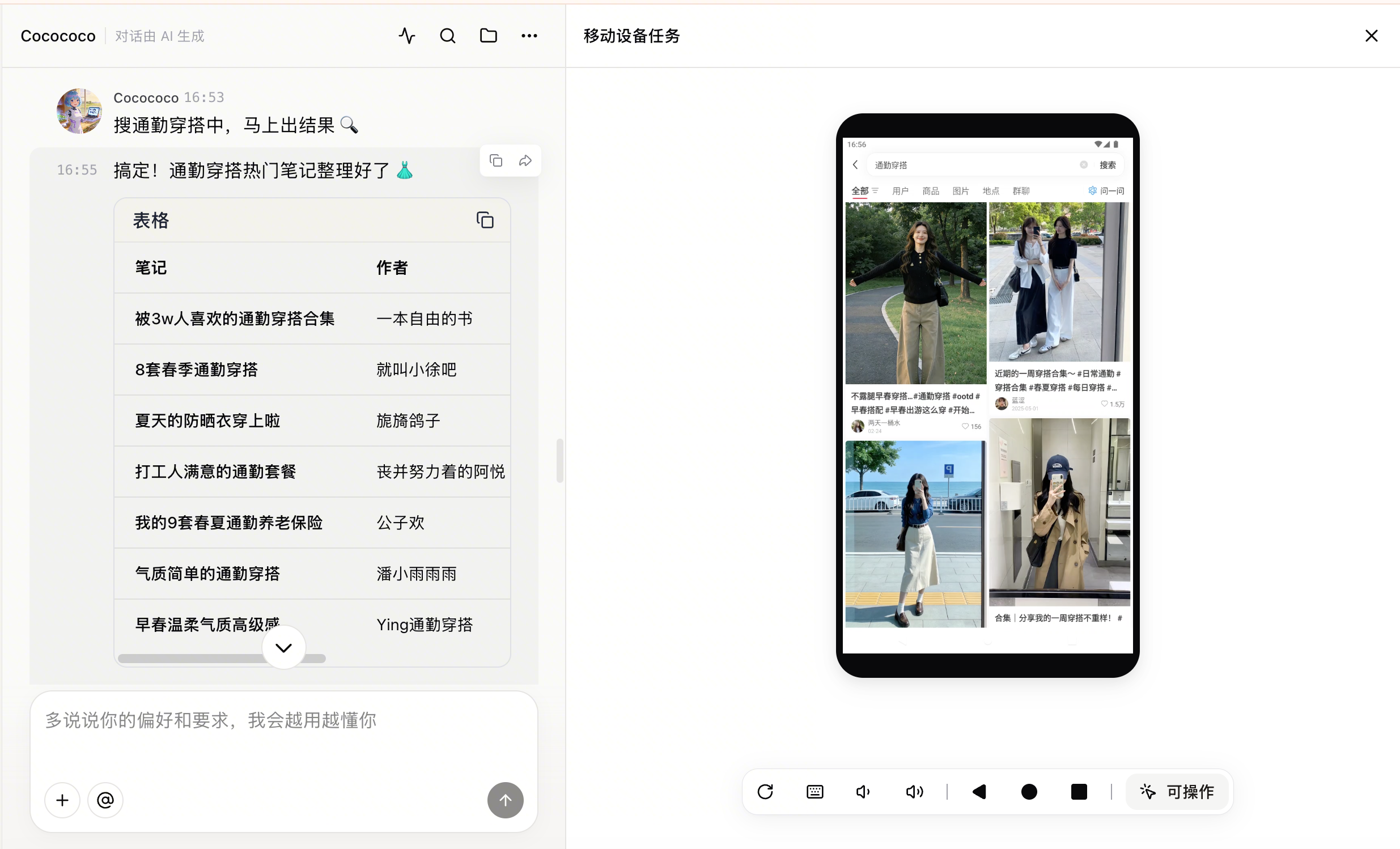
Task: Open the three-dot more options menu
Action: coord(529,36)
